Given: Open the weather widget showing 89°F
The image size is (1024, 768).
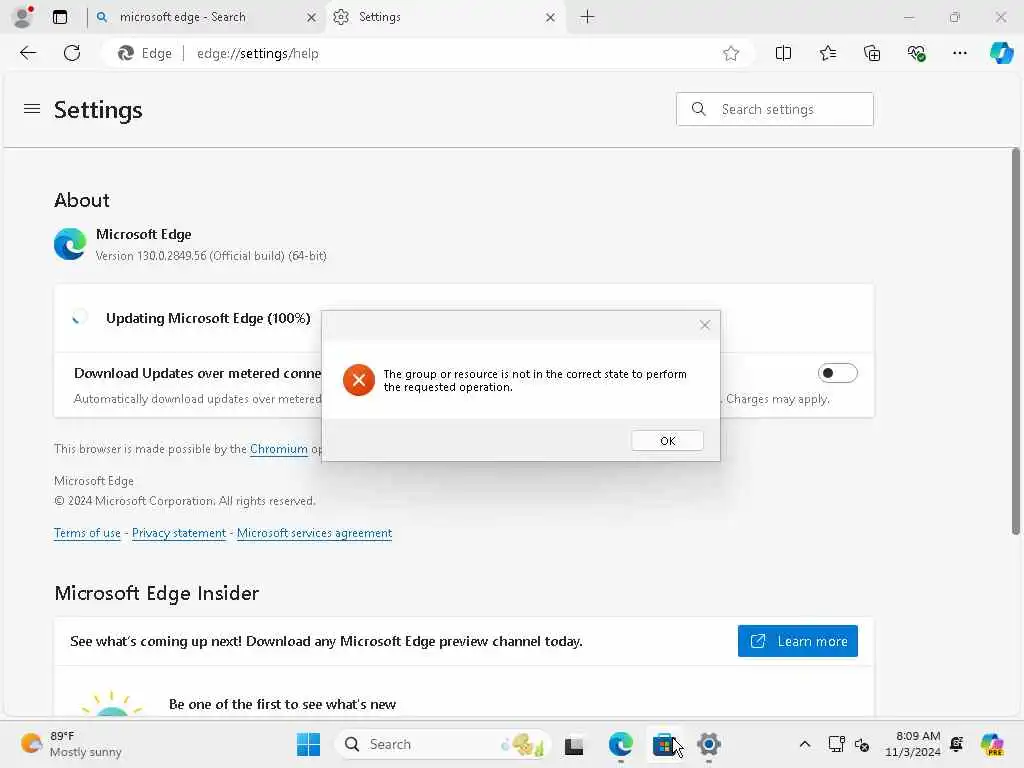Looking at the screenshot, I should (71, 744).
